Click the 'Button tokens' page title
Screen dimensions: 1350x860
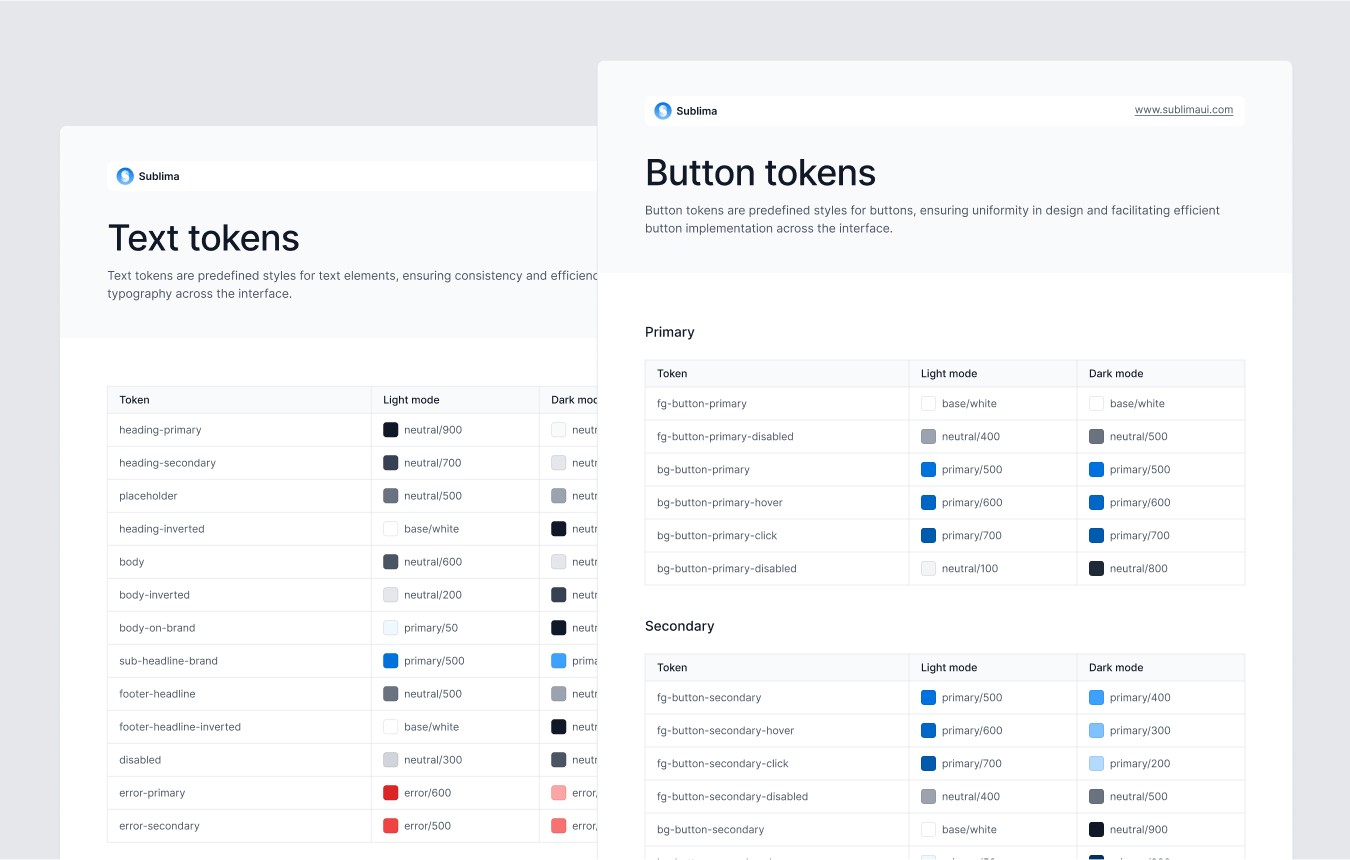coord(760,173)
